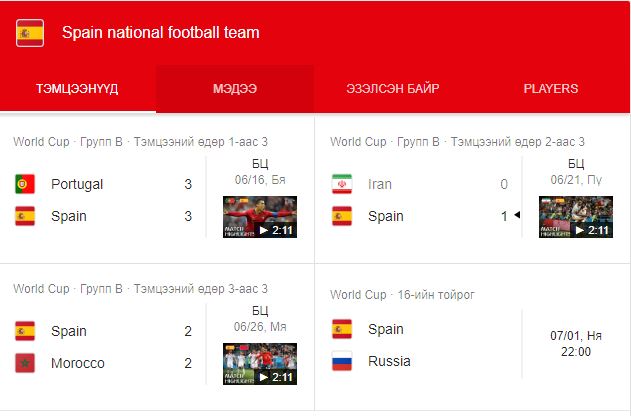The image size is (631, 416).
Task: Open the Spain national football team title
Action: click(x=161, y=33)
